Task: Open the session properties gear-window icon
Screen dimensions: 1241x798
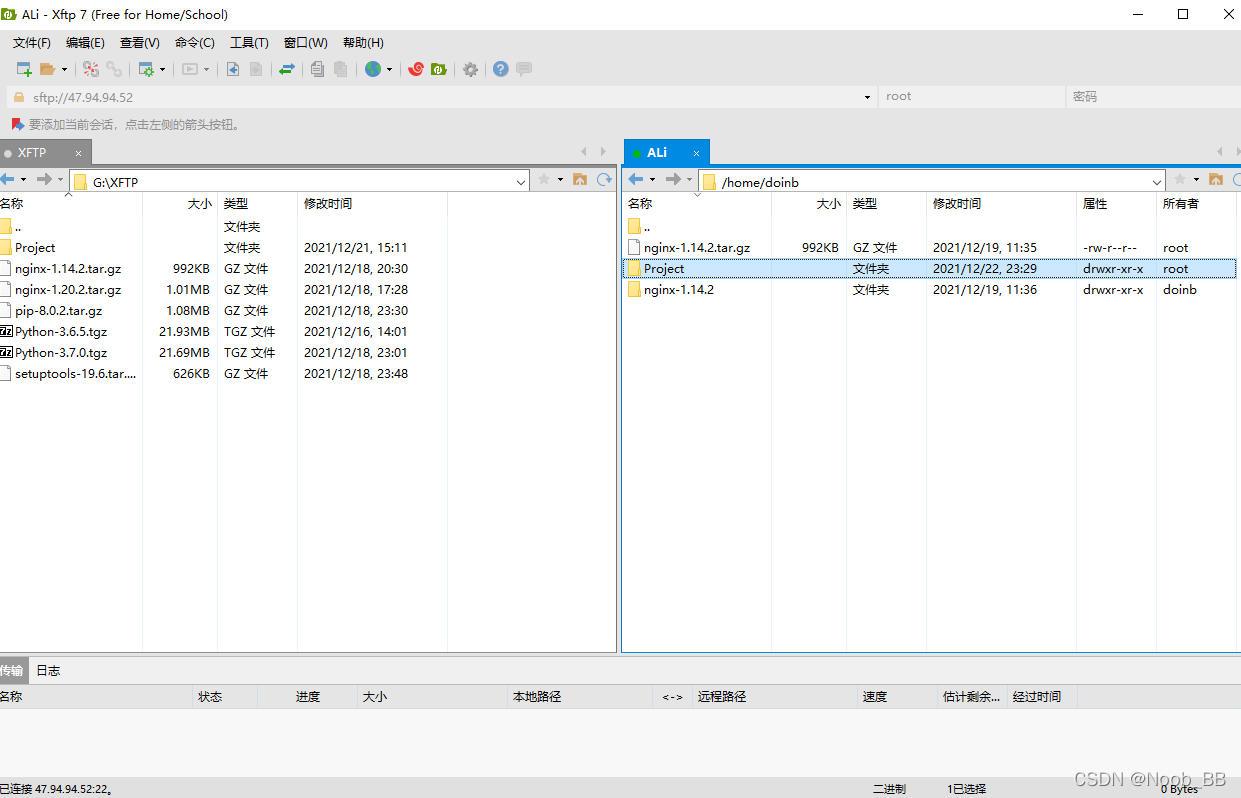Action: pyautogui.click(x=146, y=69)
